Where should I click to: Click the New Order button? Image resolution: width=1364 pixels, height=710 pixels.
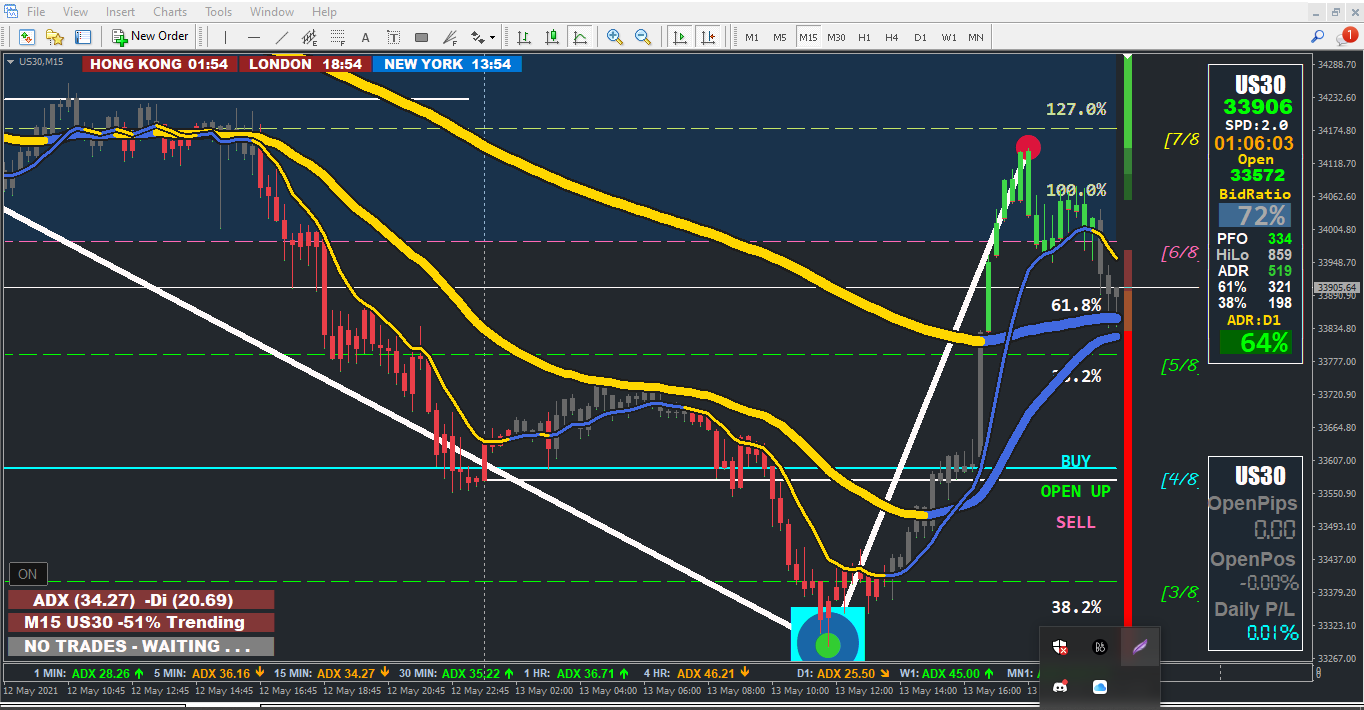tap(150, 37)
